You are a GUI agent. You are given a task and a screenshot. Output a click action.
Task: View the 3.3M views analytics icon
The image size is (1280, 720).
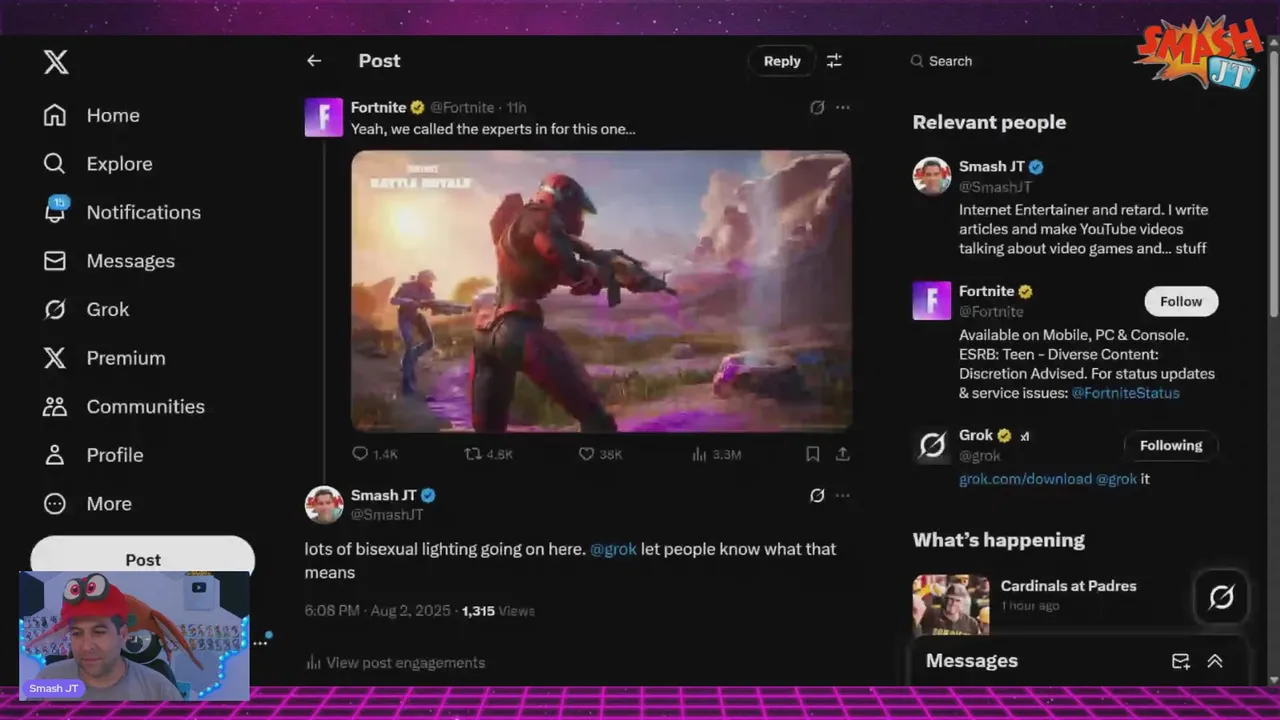[x=699, y=454]
